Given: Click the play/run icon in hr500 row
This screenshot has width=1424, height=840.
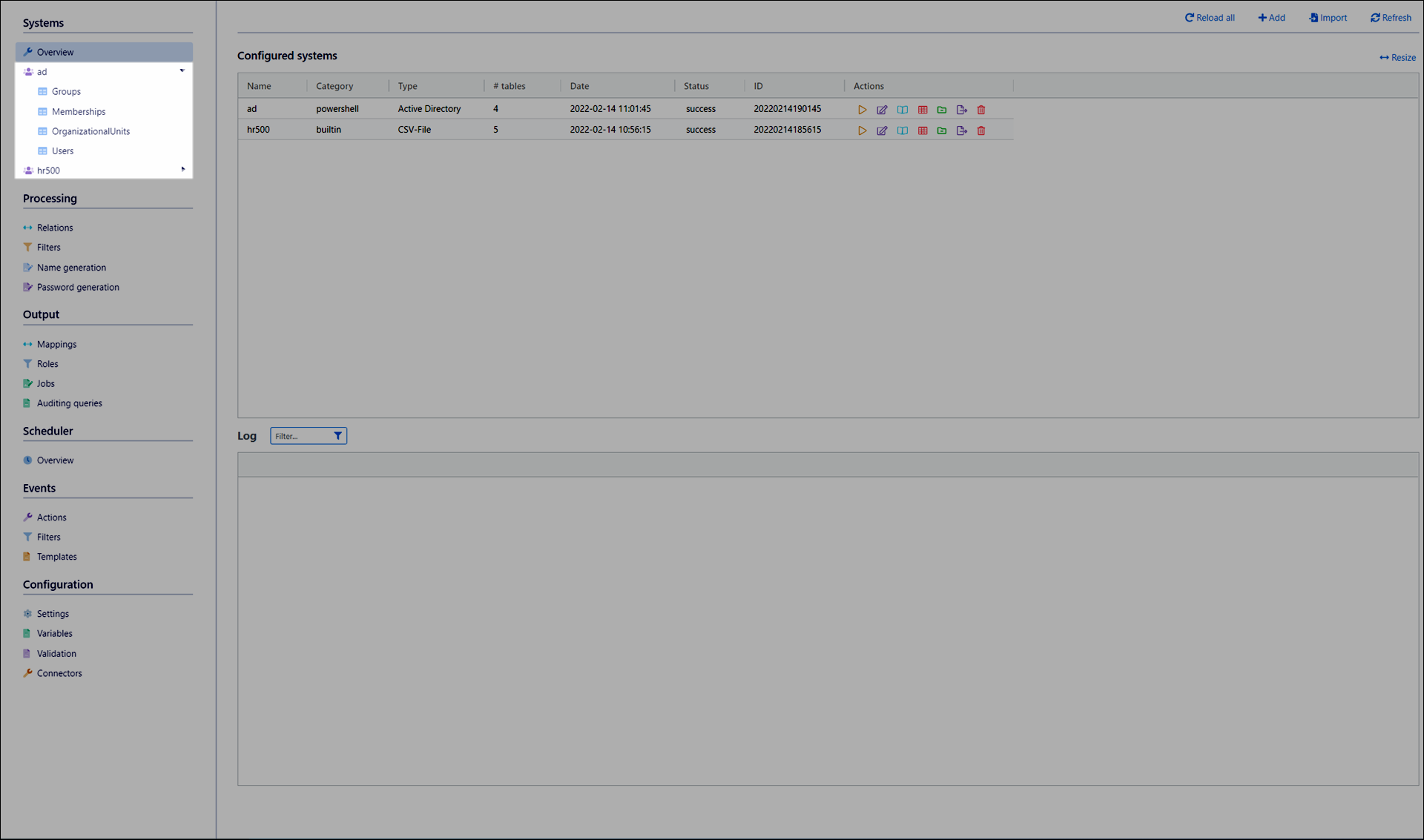Looking at the screenshot, I should 862,130.
